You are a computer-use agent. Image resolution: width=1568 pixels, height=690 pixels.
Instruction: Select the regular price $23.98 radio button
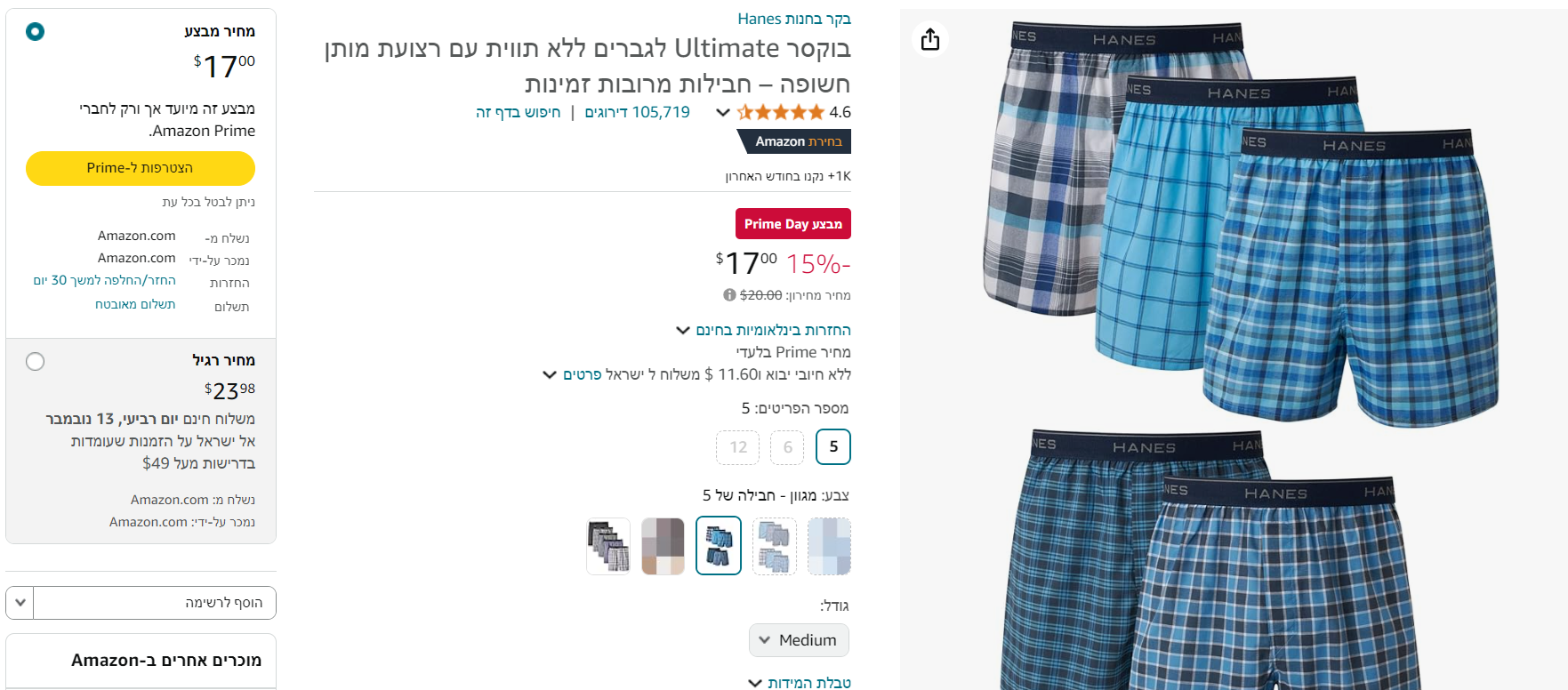pyautogui.click(x=35, y=362)
